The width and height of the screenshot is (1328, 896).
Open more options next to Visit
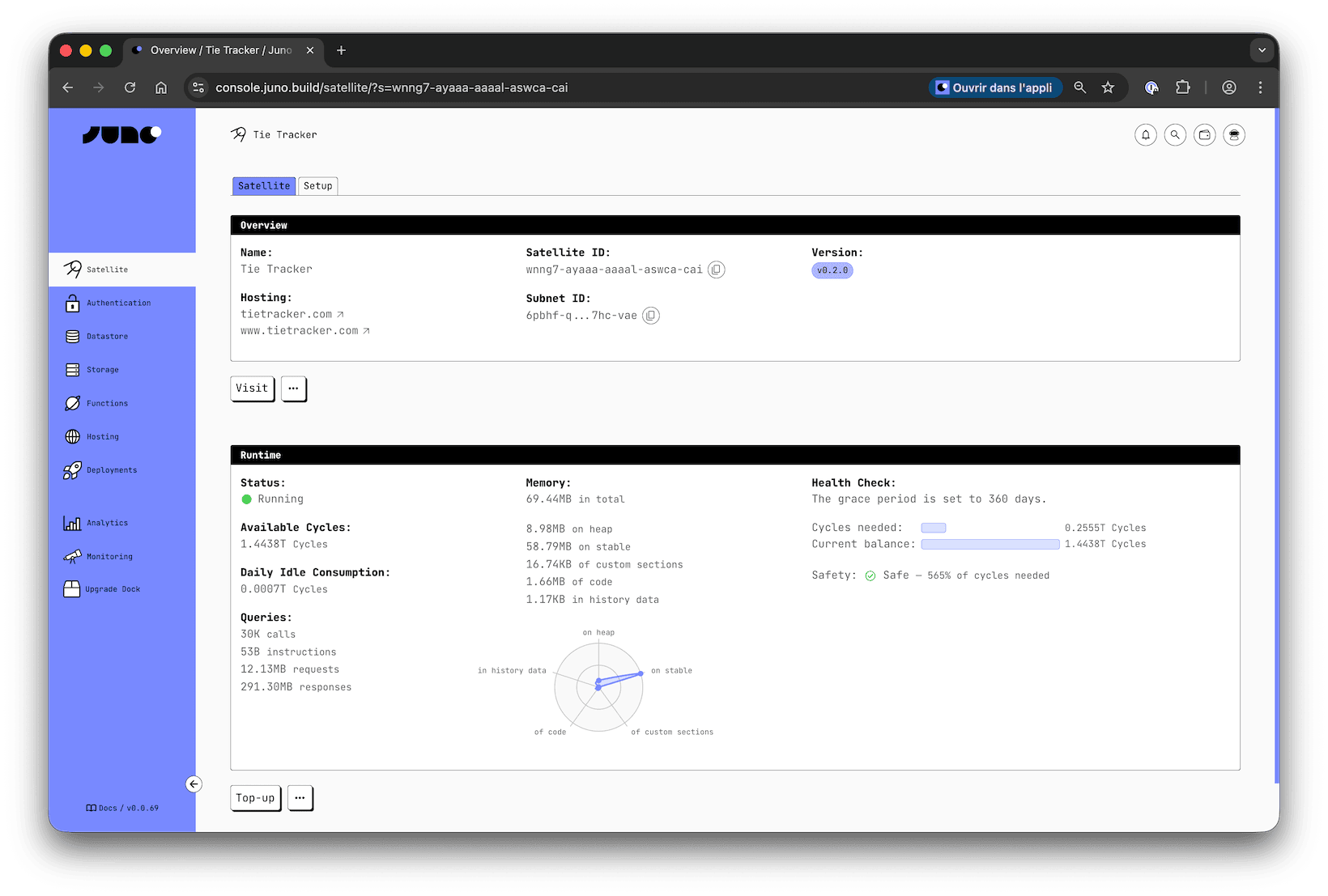(293, 389)
